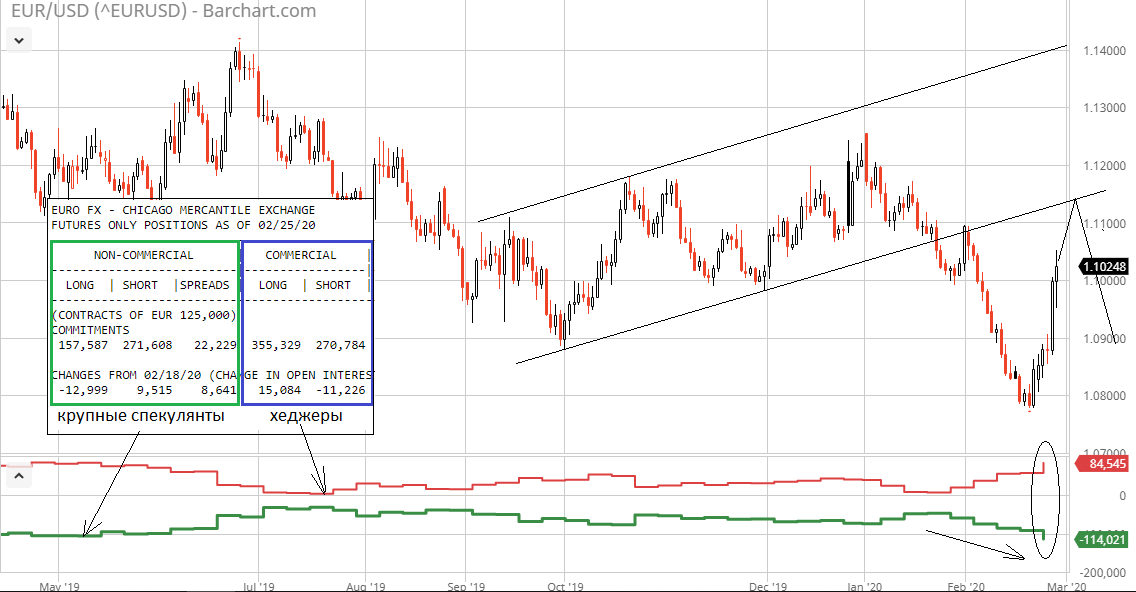The height and width of the screenshot is (592, 1136).
Task: Click the current price label 1.10248
Action: pyautogui.click(x=1103, y=266)
